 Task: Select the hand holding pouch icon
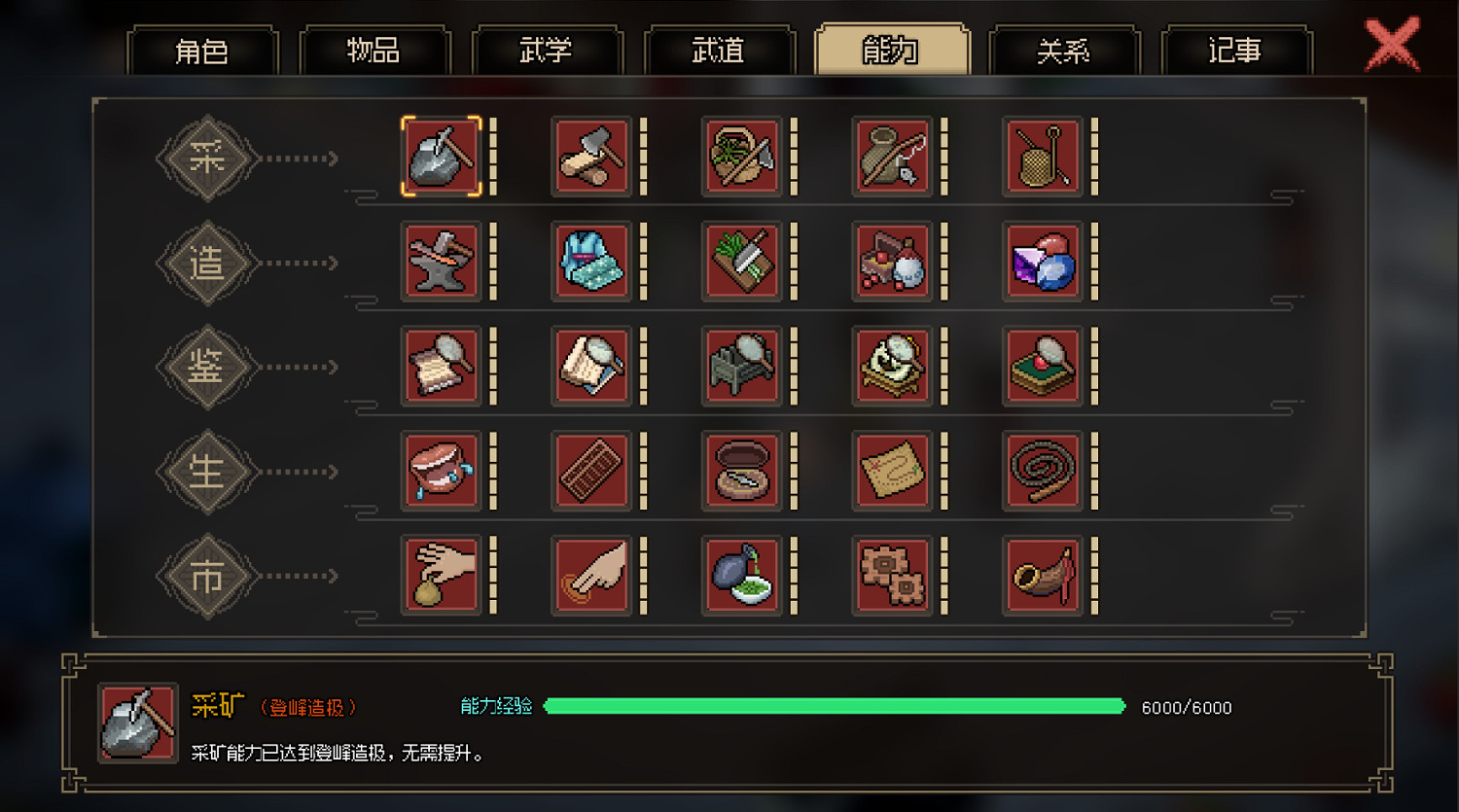pos(442,576)
